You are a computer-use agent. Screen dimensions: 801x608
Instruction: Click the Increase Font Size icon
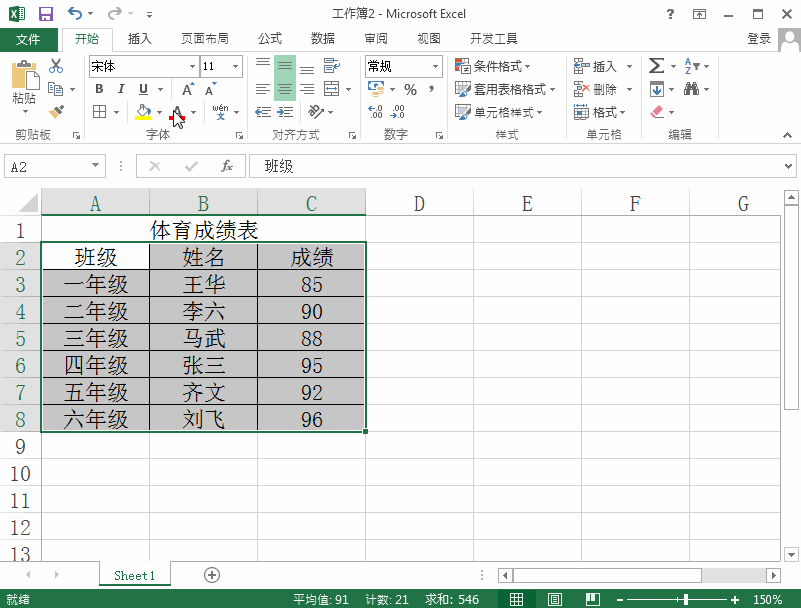pyautogui.click(x=186, y=89)
